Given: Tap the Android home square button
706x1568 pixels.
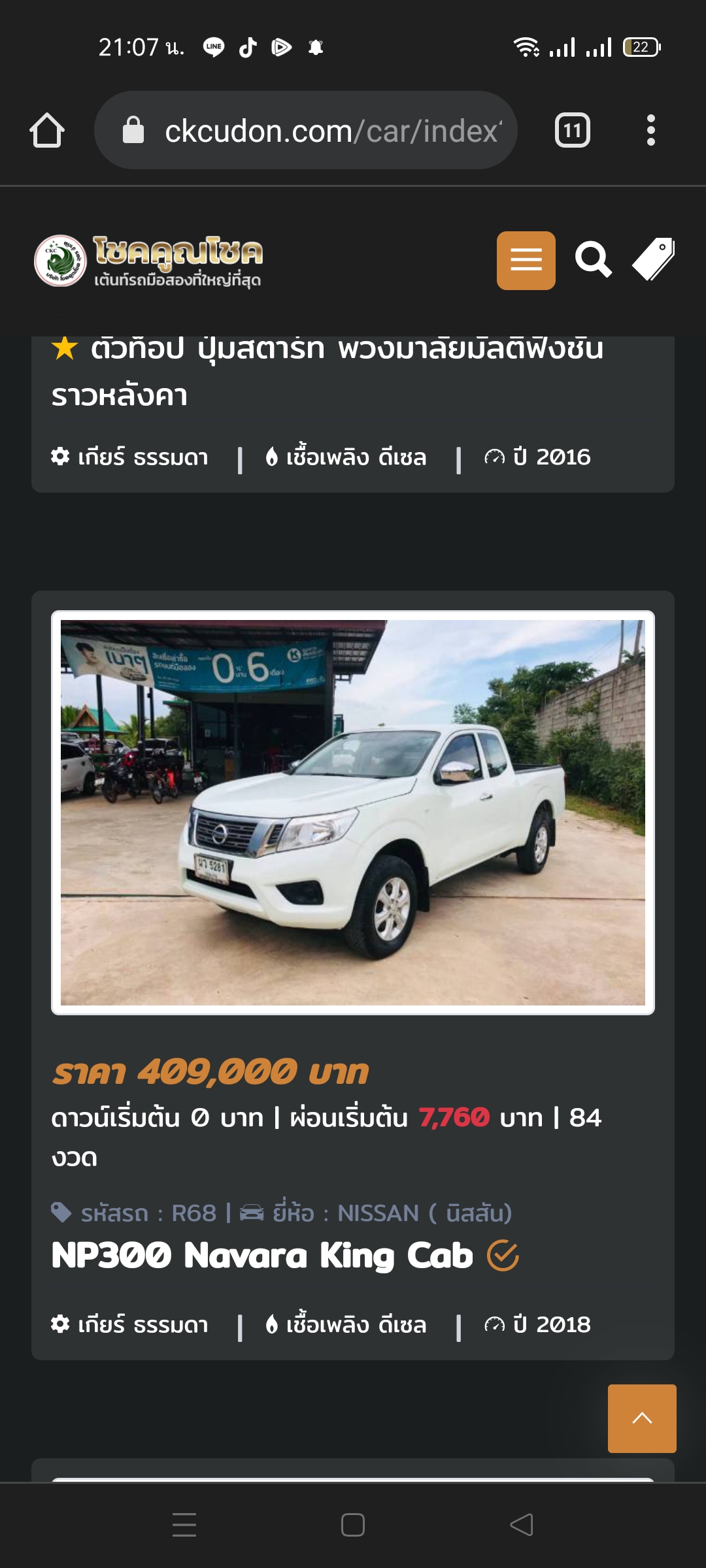Looking at the screenshot, I should click(x=353, y=1525).
